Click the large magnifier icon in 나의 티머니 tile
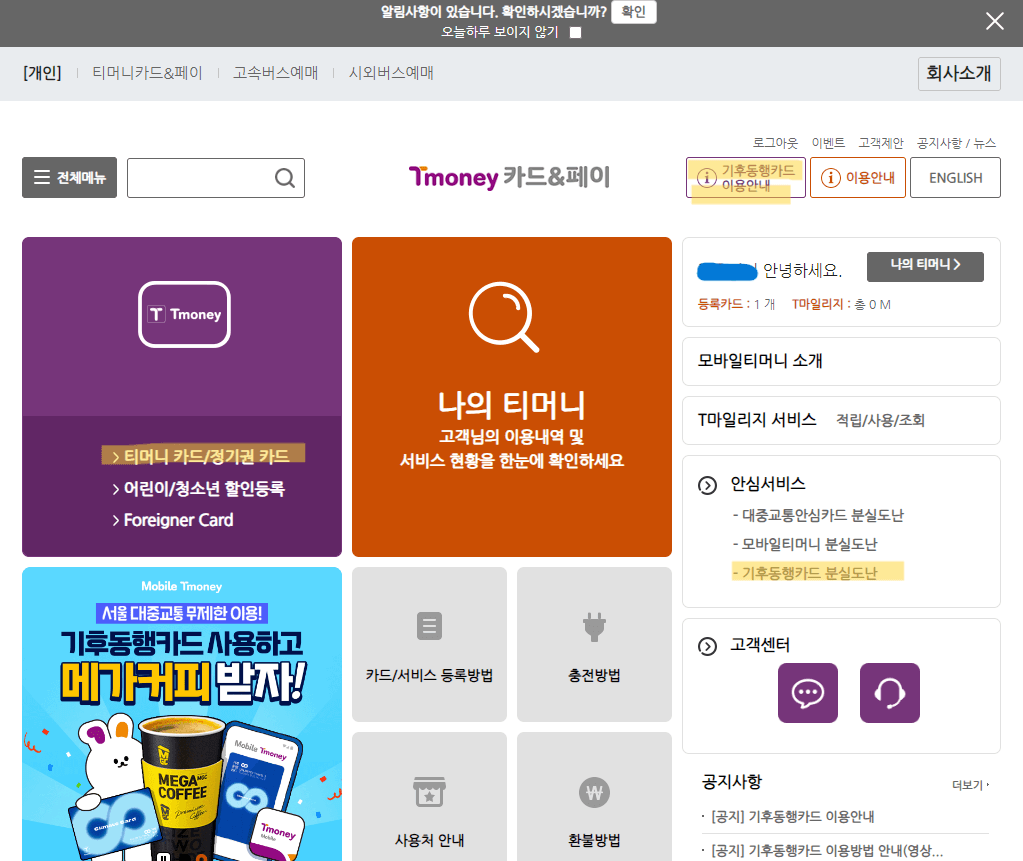Image resolution: width=1023 pixels, height=861 pixels. tap(504, 317)
